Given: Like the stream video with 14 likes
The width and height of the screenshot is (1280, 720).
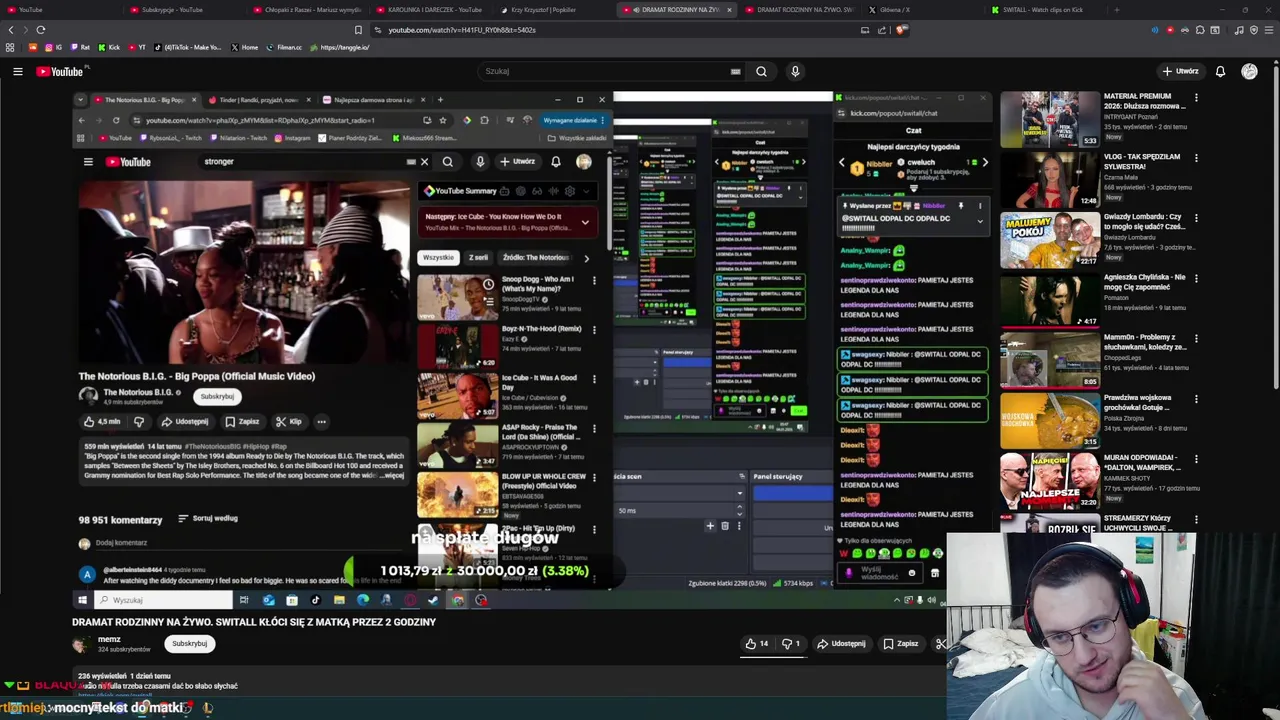Looking at the screenshot, I should pos(757,644).
